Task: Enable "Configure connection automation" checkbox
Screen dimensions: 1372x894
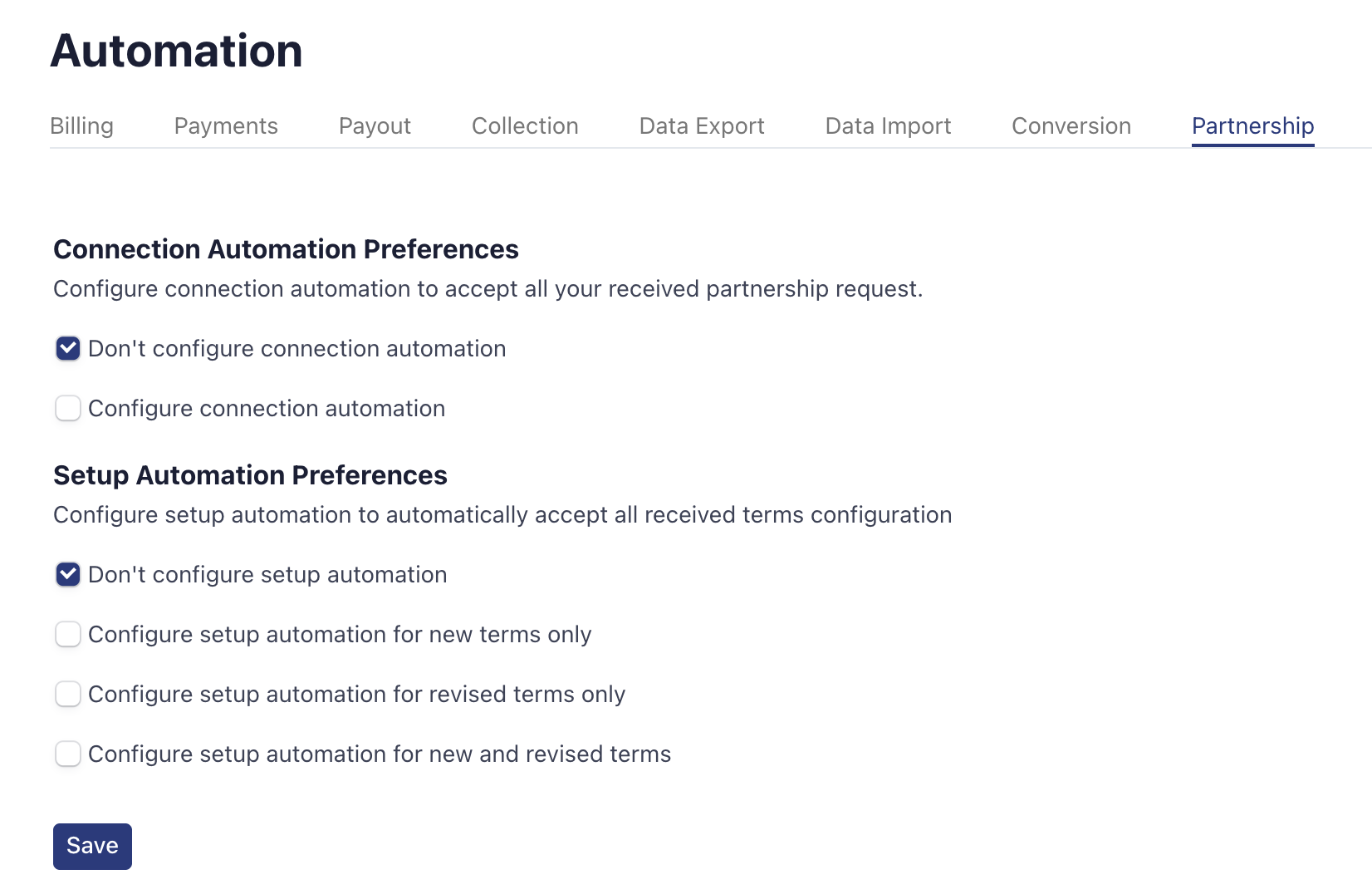Action: (68, 409)
